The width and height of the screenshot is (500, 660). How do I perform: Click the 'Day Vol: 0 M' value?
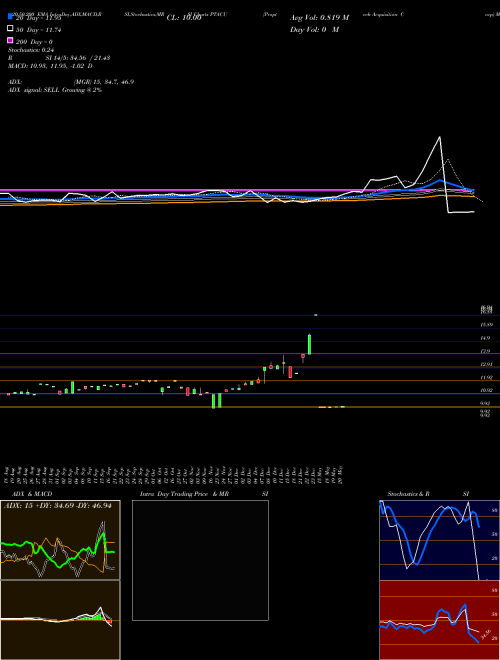pyautogui.click(x=314, y=29)
